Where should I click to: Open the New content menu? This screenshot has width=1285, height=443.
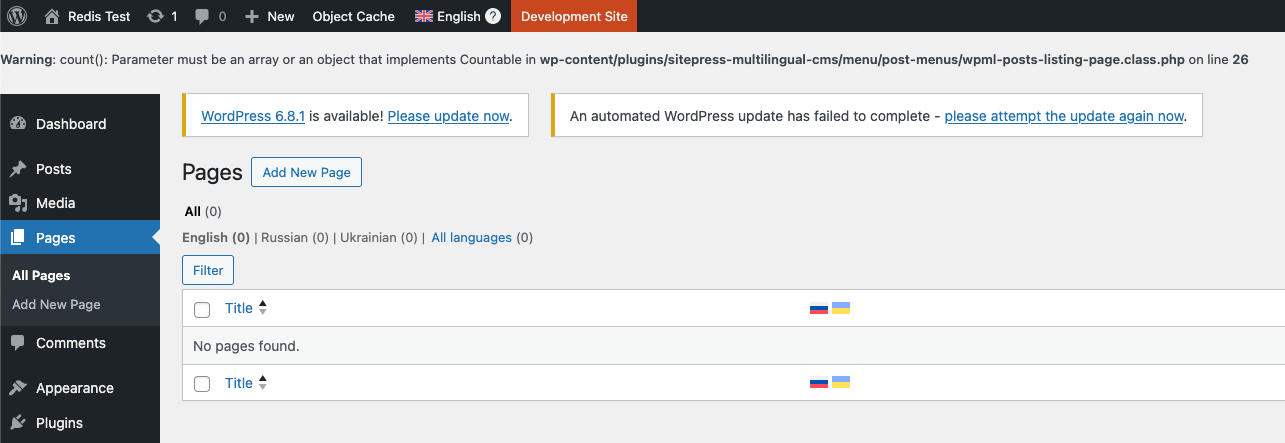point(269,16)
